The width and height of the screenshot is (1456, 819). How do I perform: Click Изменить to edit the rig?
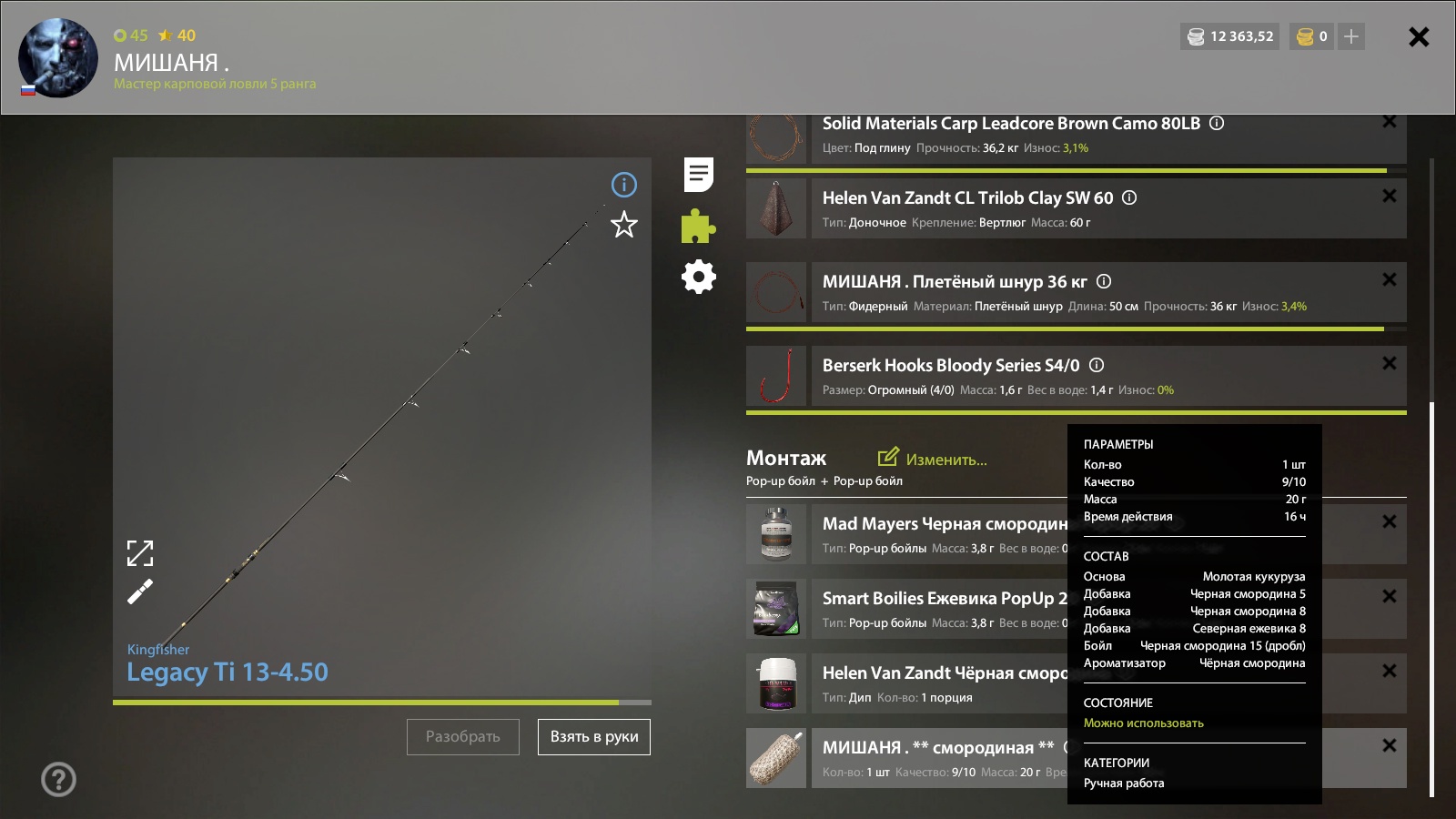933,458
